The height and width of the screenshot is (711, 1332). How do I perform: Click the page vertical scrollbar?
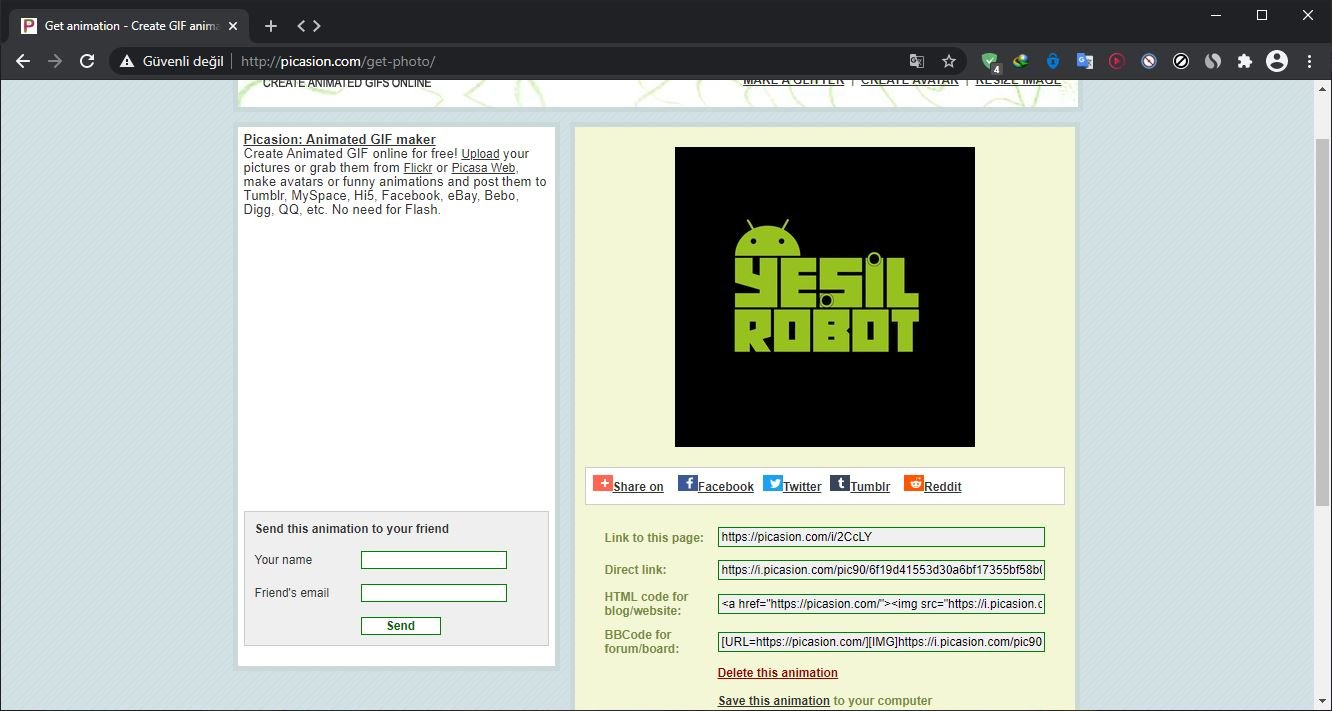[x=1322, y=320]
